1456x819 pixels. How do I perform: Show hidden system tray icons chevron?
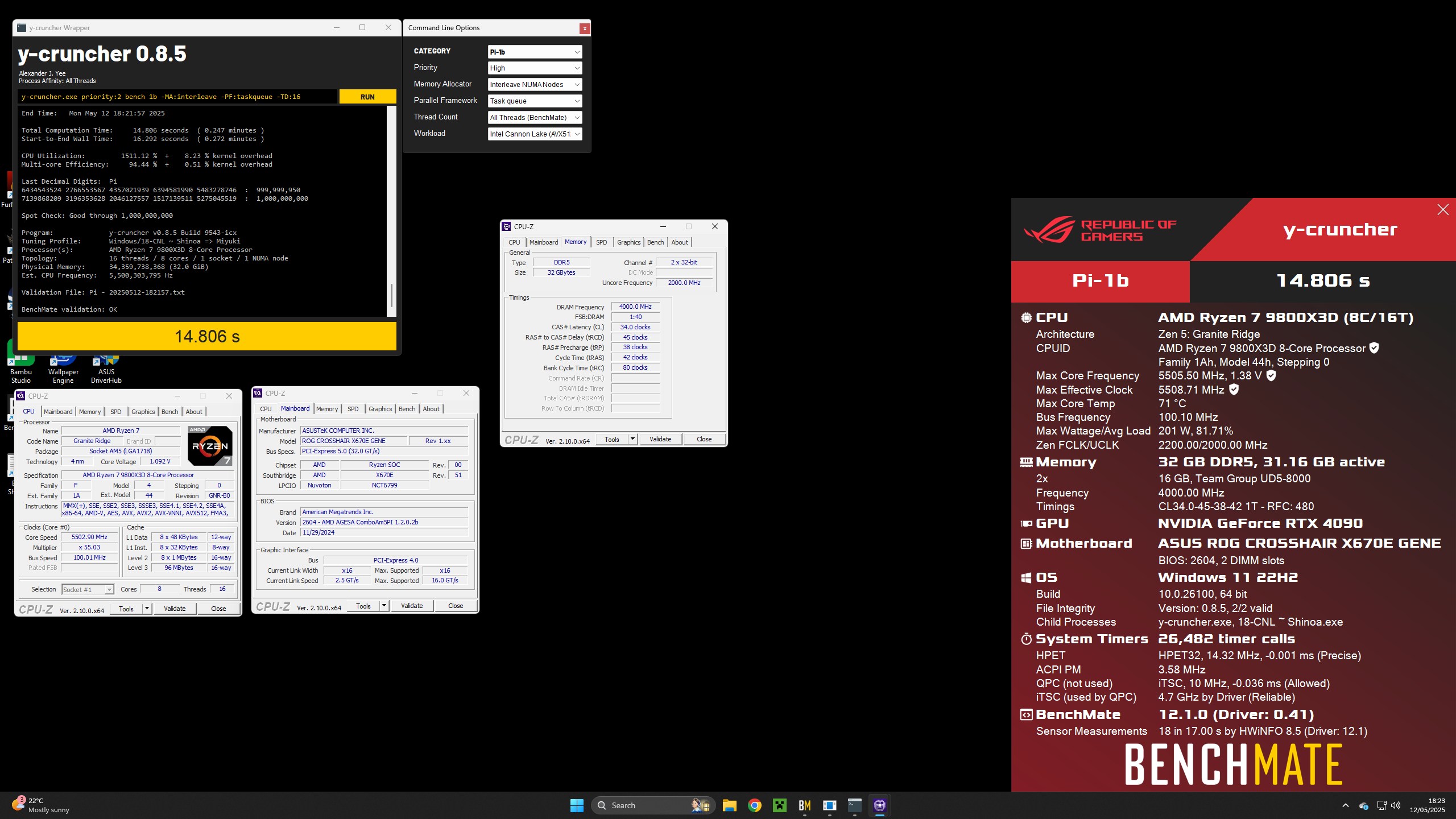(1345, 805)
